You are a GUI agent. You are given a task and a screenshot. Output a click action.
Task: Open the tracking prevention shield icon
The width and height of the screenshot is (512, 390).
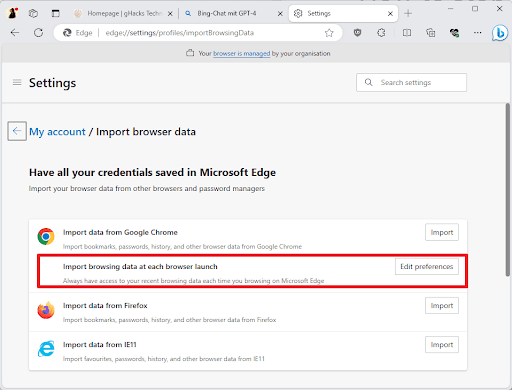358,33
